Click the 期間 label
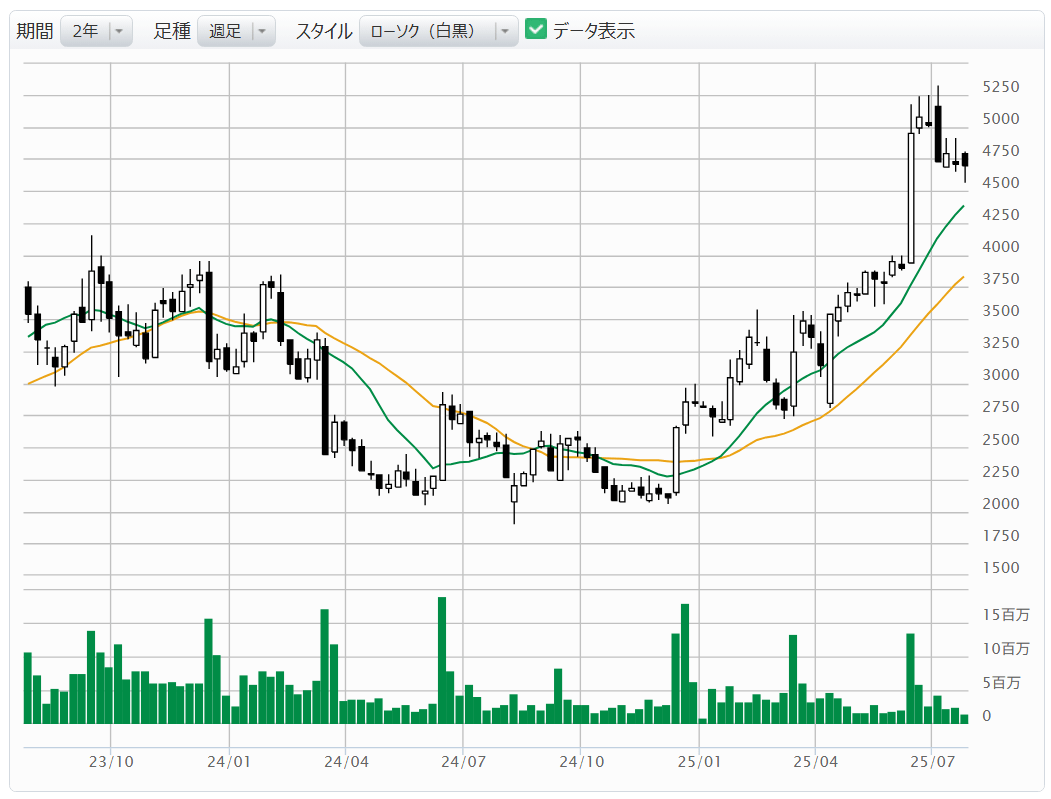Screen dimensions: 1051x799 [x=35, y=31]
